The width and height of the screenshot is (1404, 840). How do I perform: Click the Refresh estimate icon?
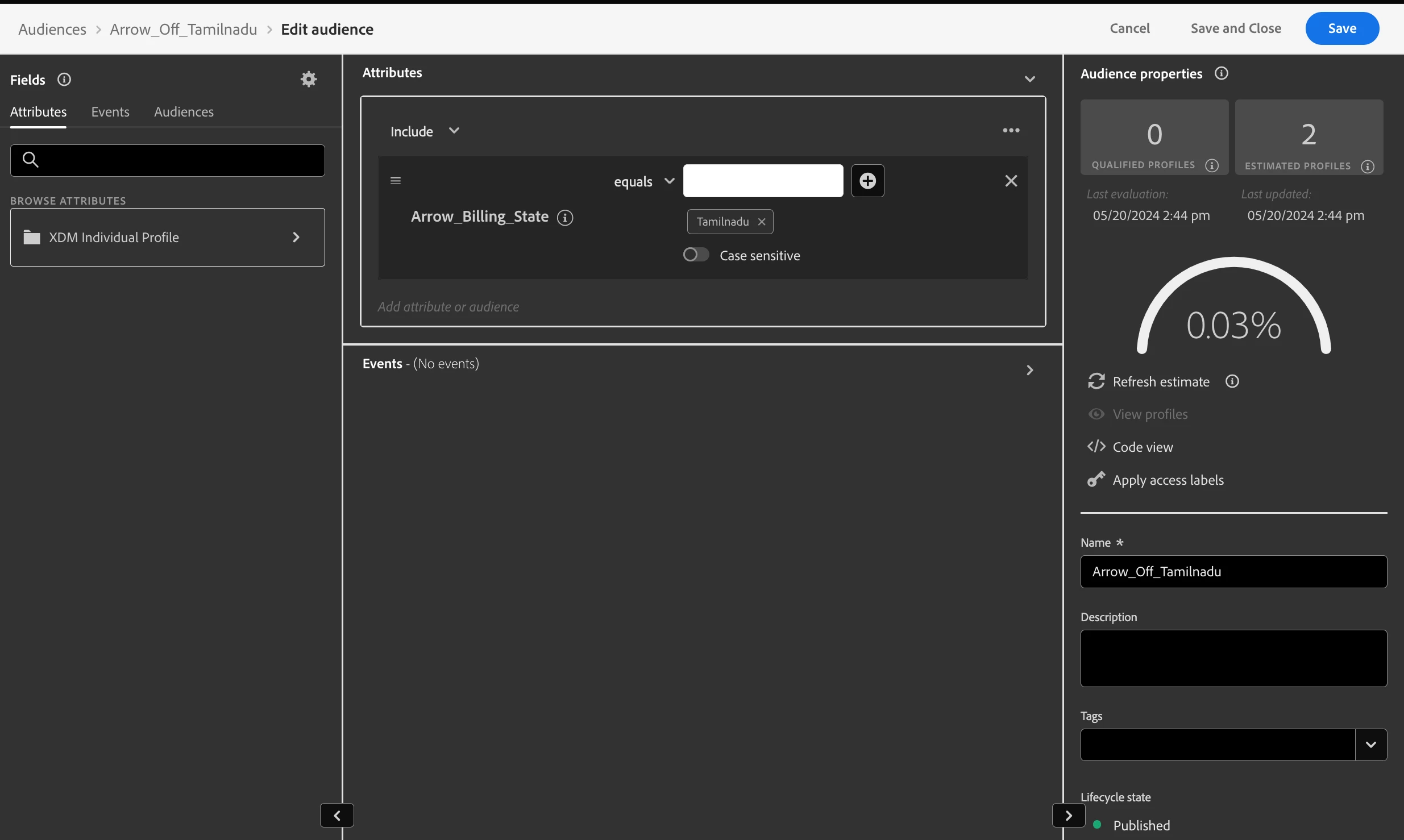tap(1096, 381)
